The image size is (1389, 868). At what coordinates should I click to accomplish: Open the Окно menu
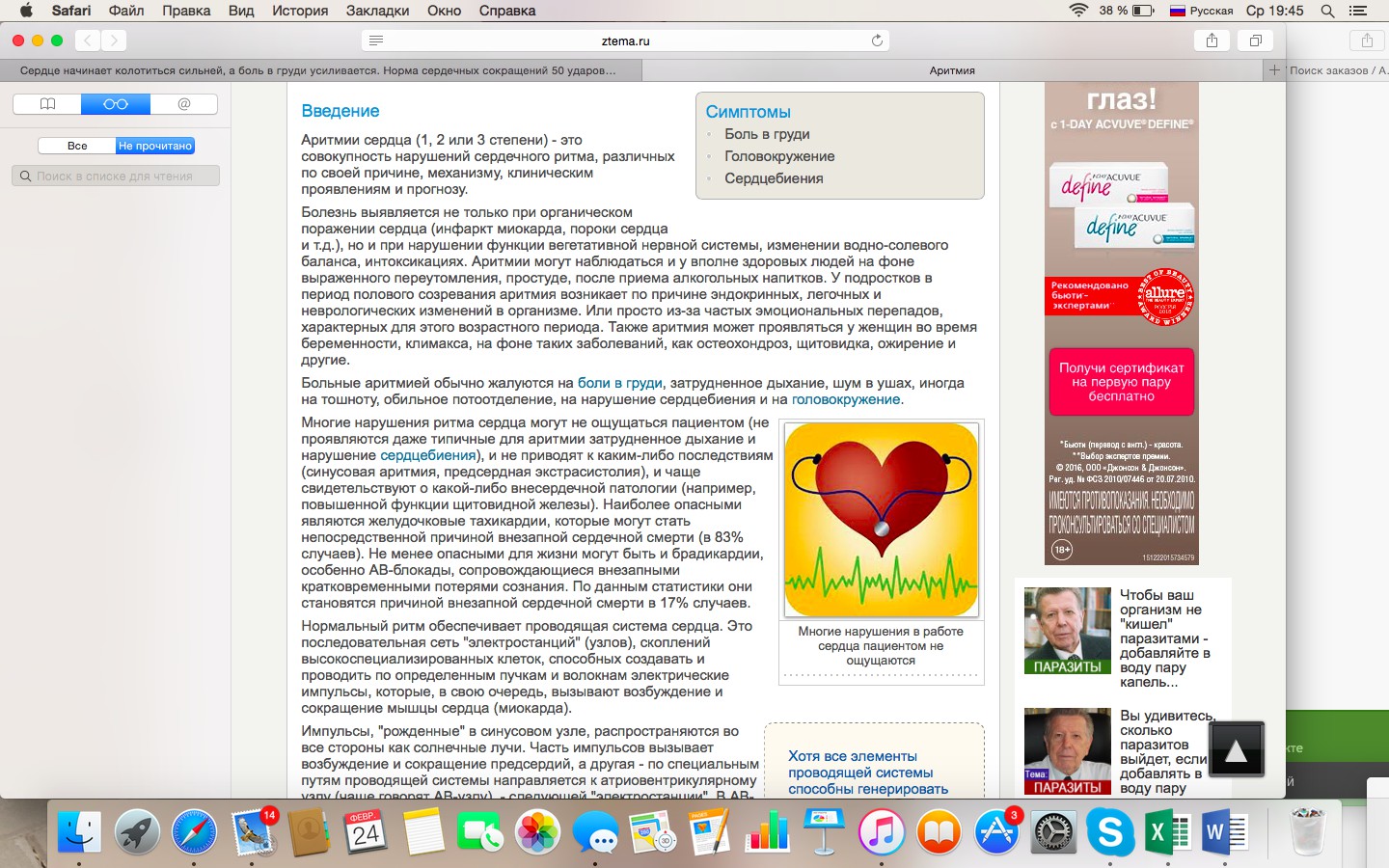(444, 11)
